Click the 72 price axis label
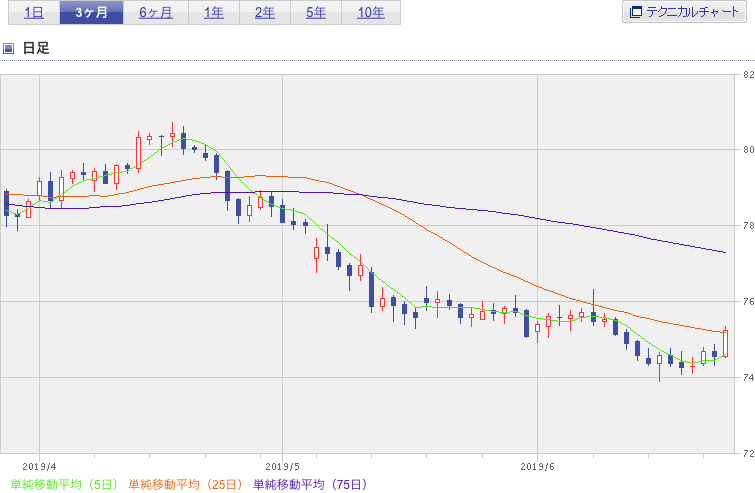755x493 pixels. pos(749,453)
